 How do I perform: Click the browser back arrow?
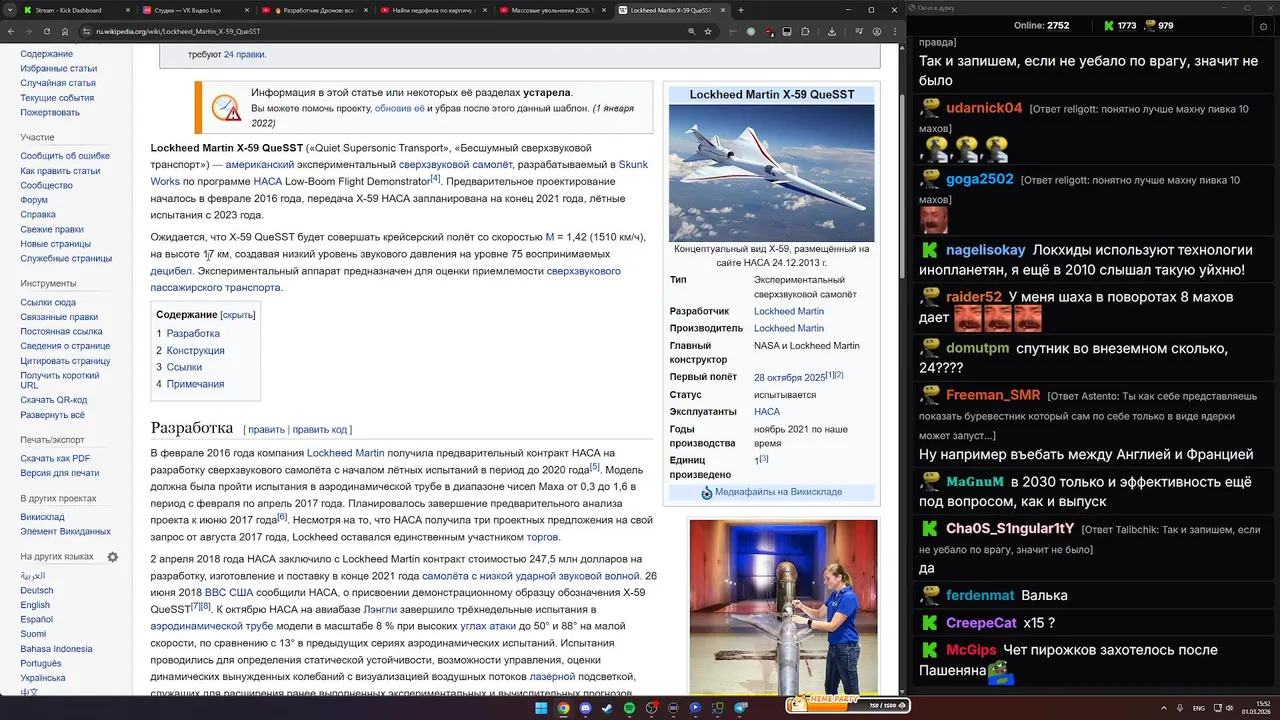[x=11, y=31]
